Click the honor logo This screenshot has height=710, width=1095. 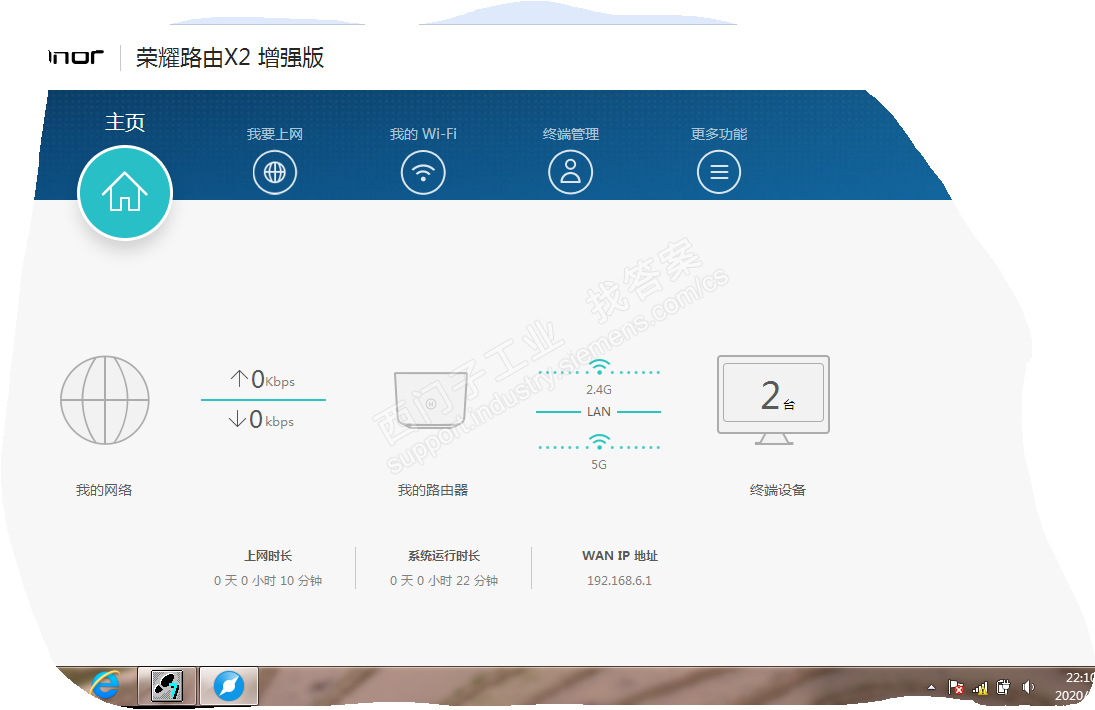pyautogui.click(x=76, y=57)
